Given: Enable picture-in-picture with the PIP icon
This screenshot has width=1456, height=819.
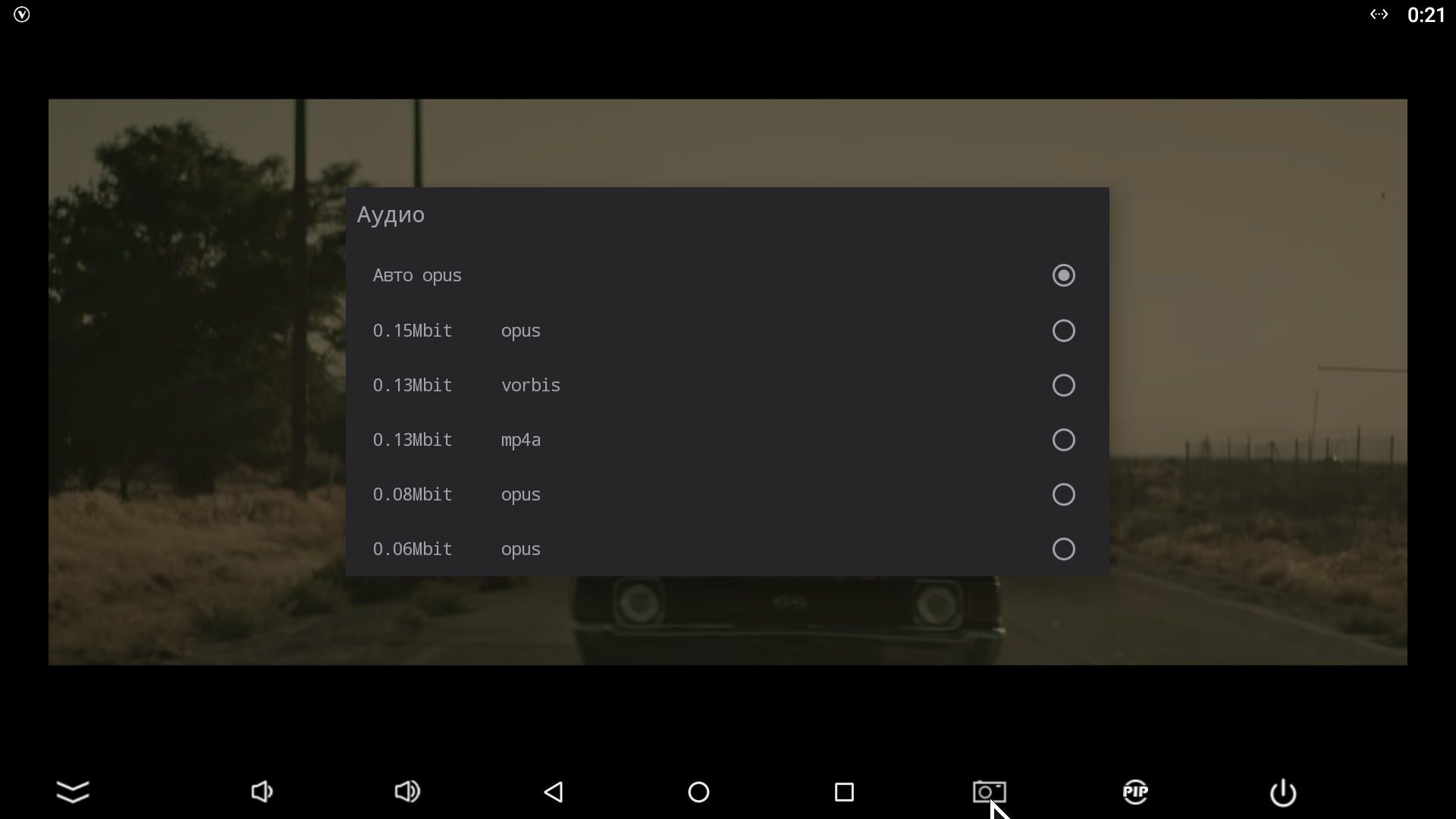Looking at the screenshot, I should pyautogui.click(x=1135, y=792).
